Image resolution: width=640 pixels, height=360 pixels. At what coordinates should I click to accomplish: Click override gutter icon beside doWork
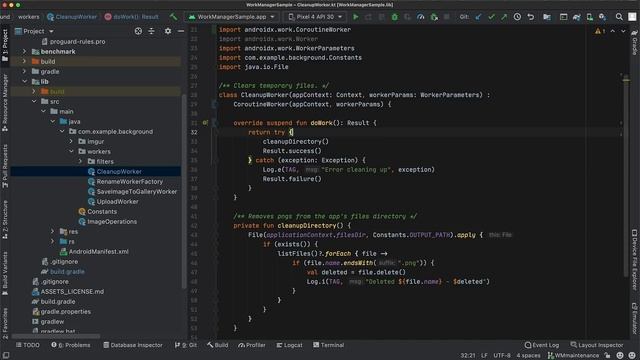[x=205, y=122]
